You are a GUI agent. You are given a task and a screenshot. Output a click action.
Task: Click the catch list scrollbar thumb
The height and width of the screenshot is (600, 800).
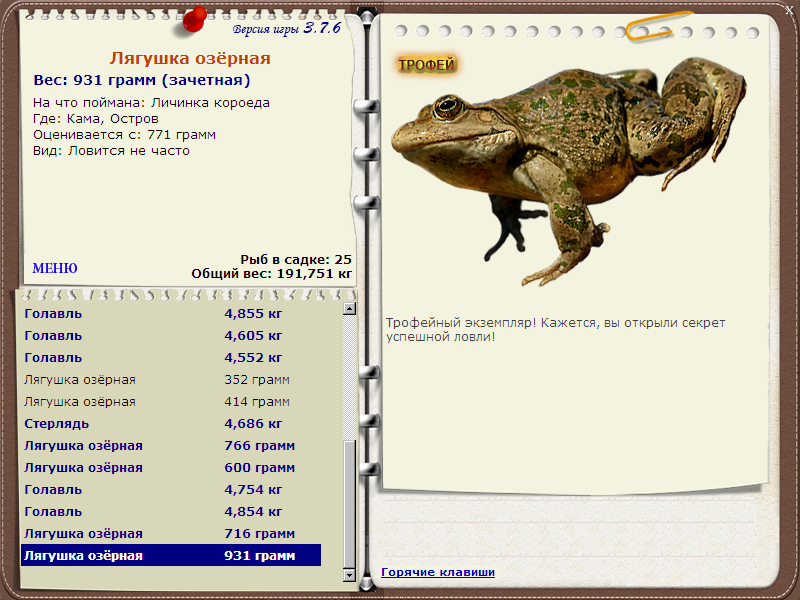tap(349, 504)
